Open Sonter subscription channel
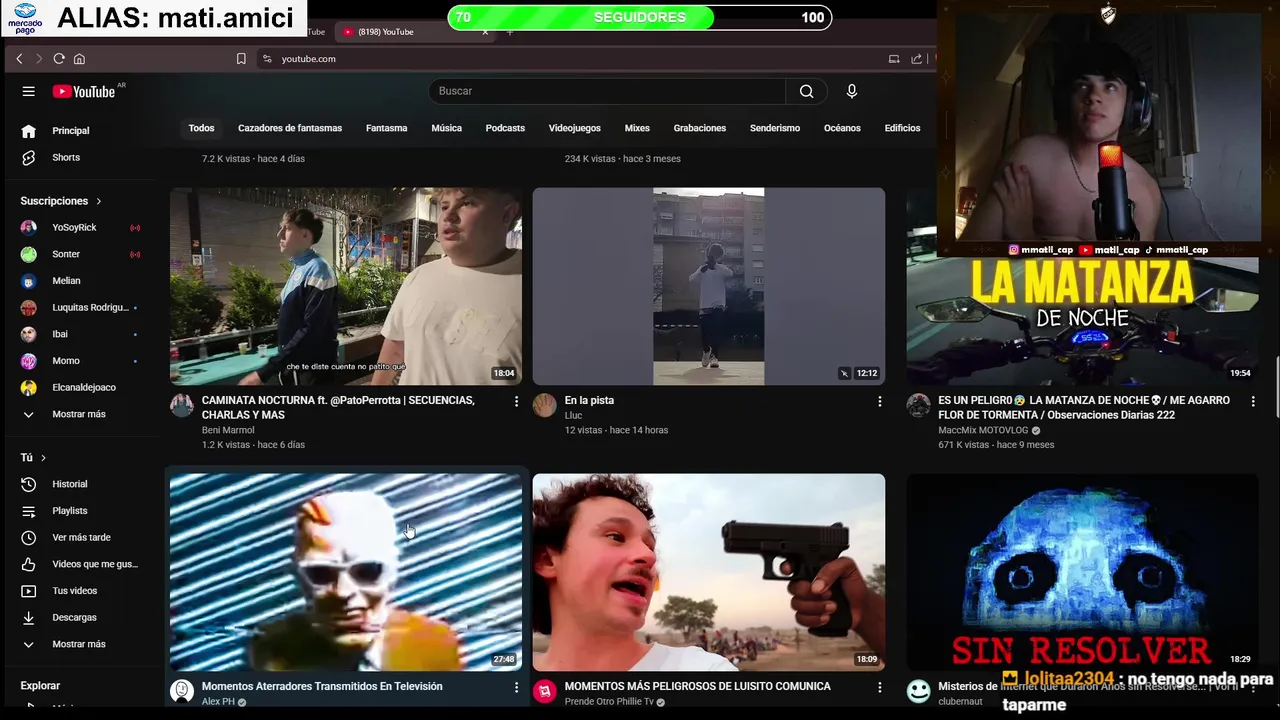 [81, 254]
